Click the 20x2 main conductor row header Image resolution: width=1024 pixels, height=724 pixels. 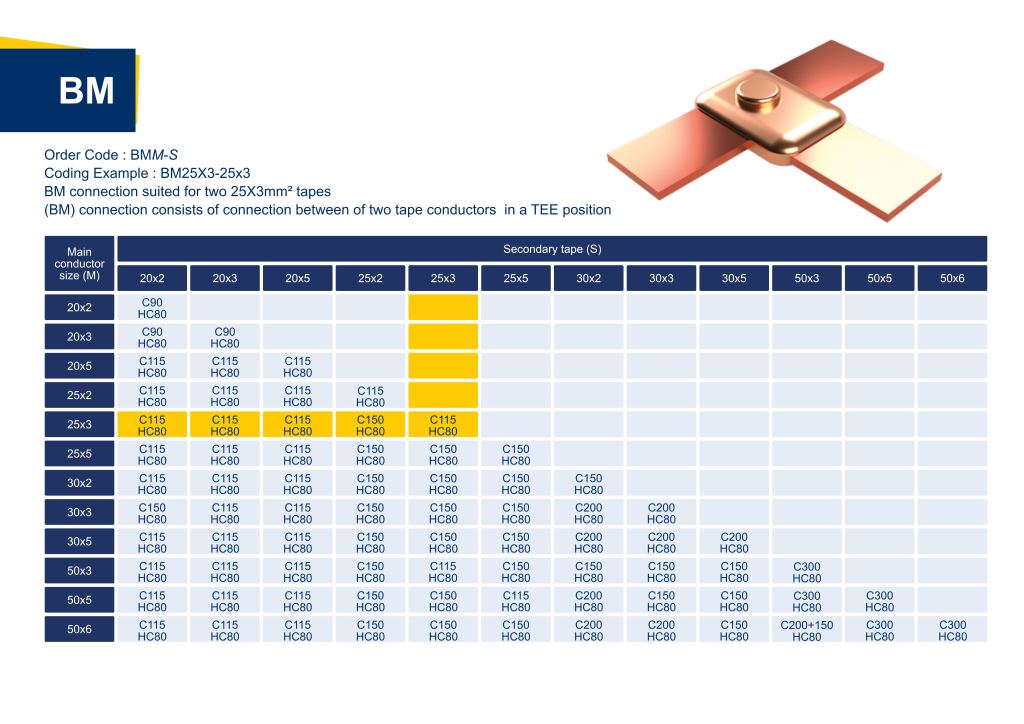(79, 308)
